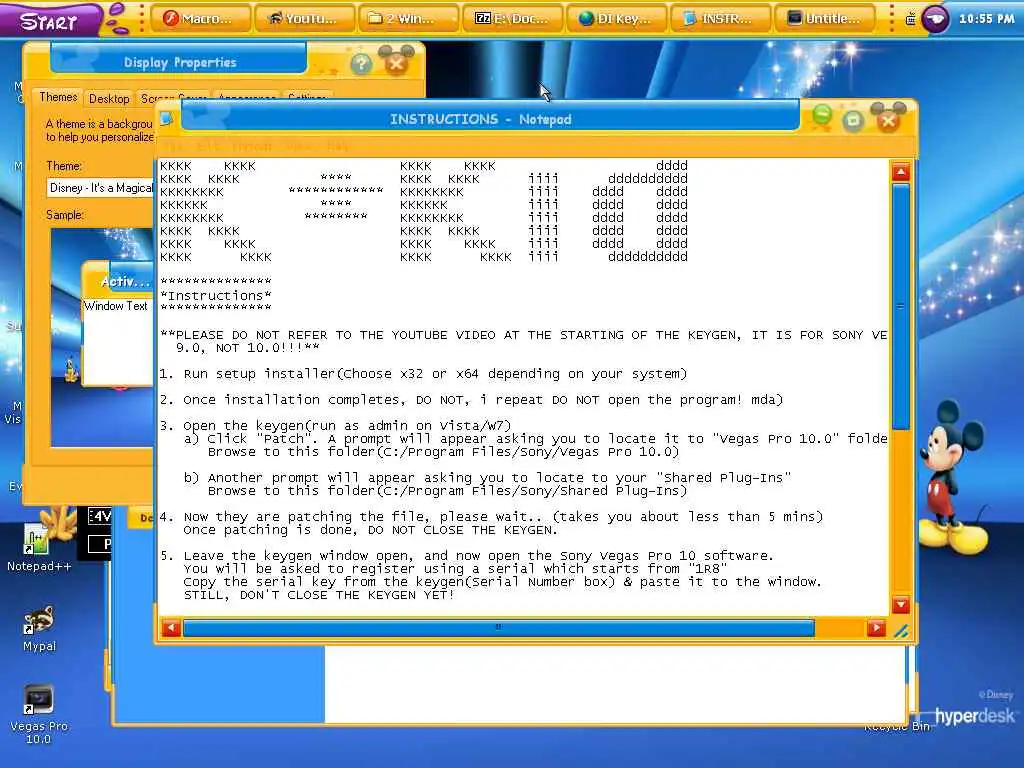Click the line '2. Once installation completes'

471,400
